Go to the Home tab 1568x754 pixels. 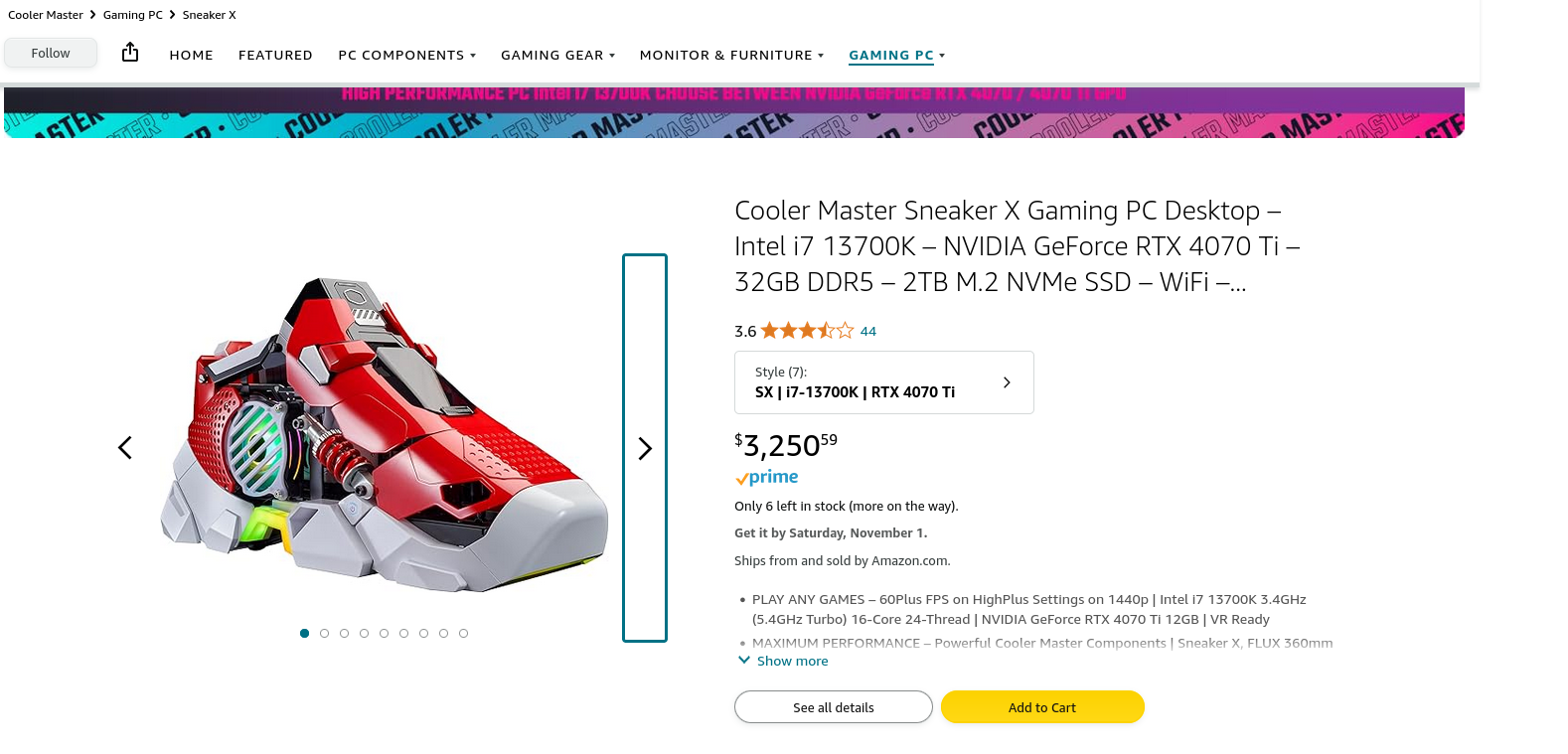191,56
